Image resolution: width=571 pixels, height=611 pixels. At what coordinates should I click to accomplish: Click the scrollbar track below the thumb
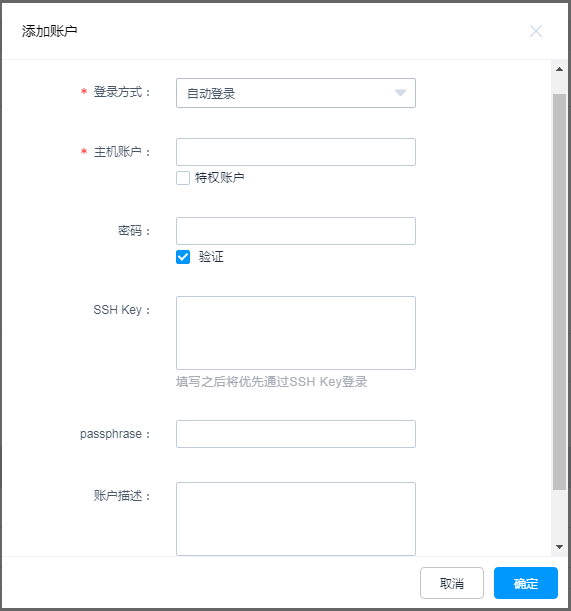coord(559,515)
